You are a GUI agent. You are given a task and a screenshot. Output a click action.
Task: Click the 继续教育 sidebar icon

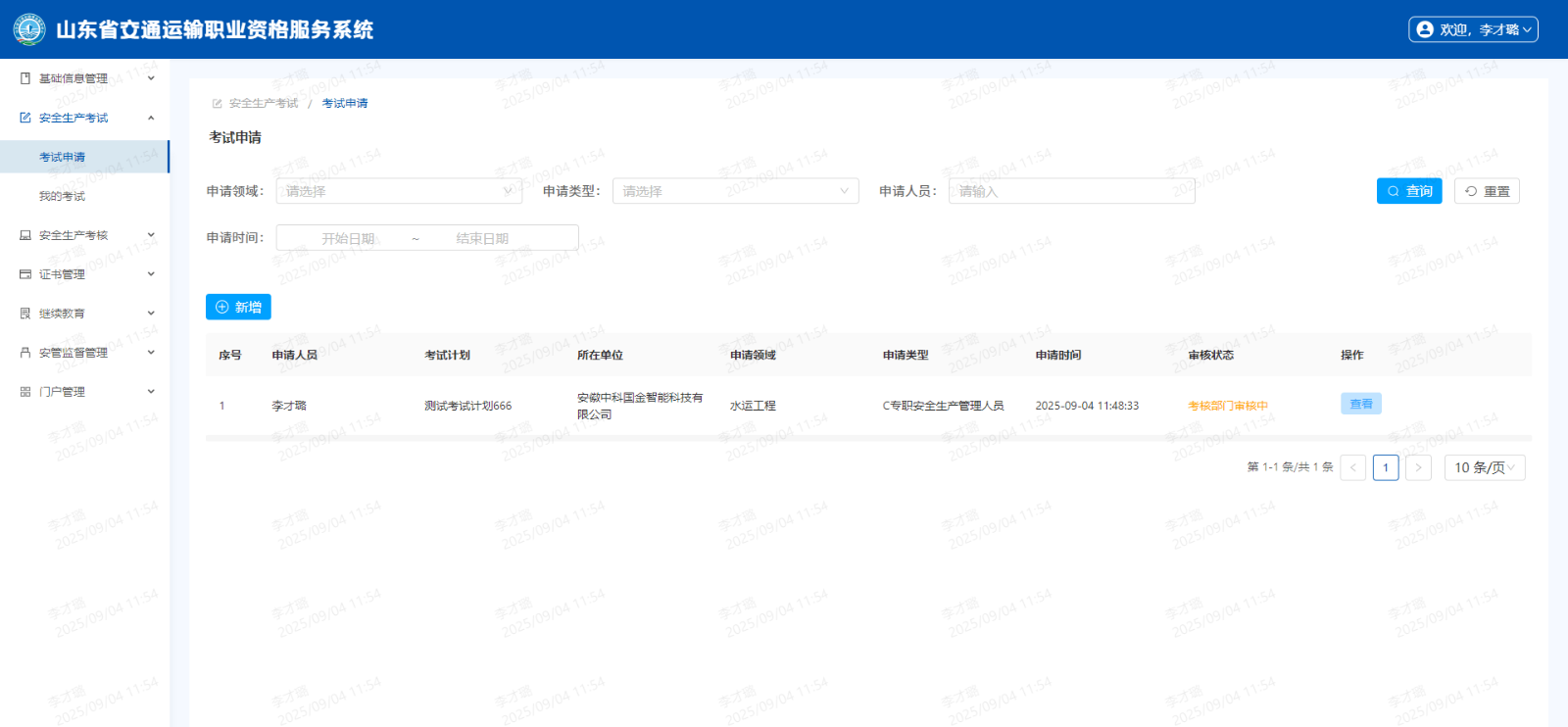(x=25, y=314)
